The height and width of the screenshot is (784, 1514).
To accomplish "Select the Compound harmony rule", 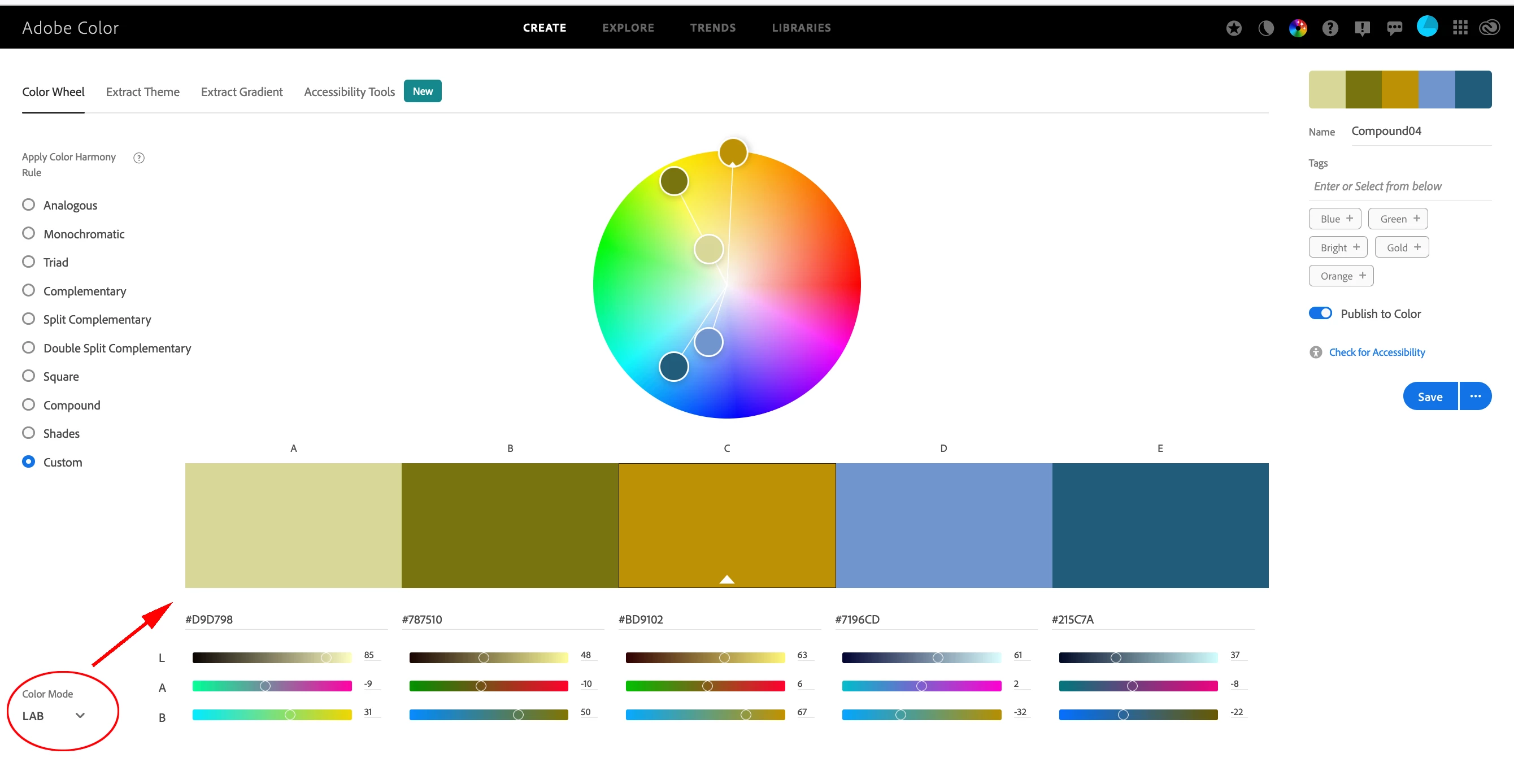I will [x=28, y=404].
